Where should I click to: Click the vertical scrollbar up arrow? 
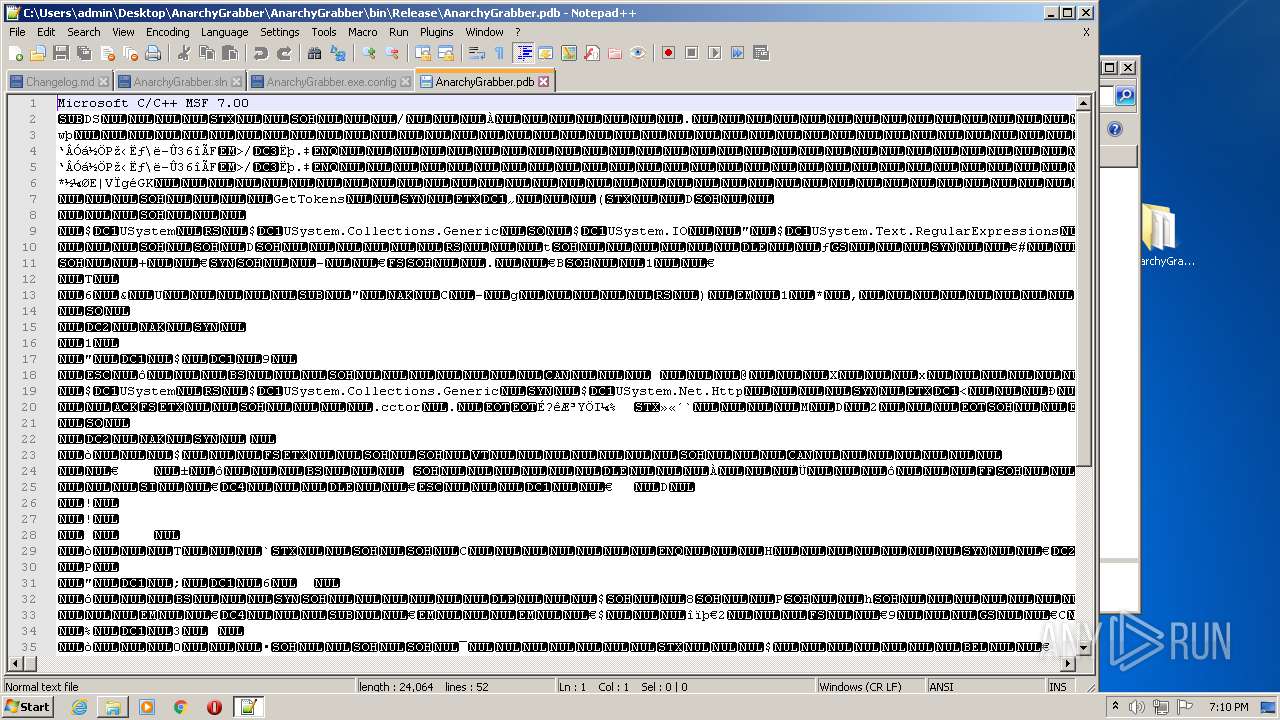coord(1083,103)
